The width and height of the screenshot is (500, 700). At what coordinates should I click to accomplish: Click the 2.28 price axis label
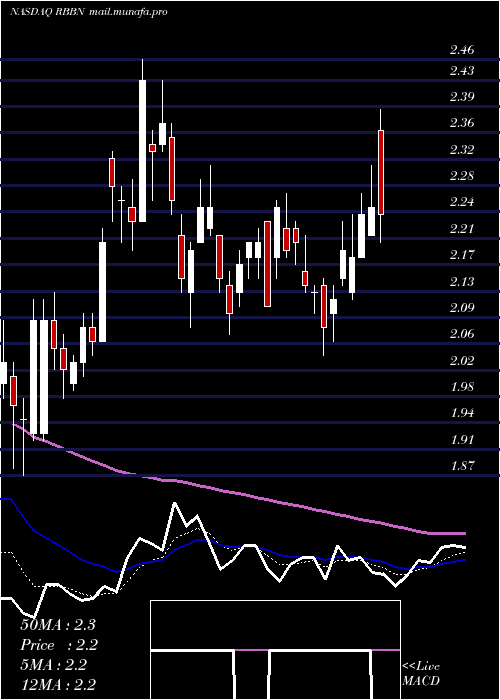pos(462,176)
